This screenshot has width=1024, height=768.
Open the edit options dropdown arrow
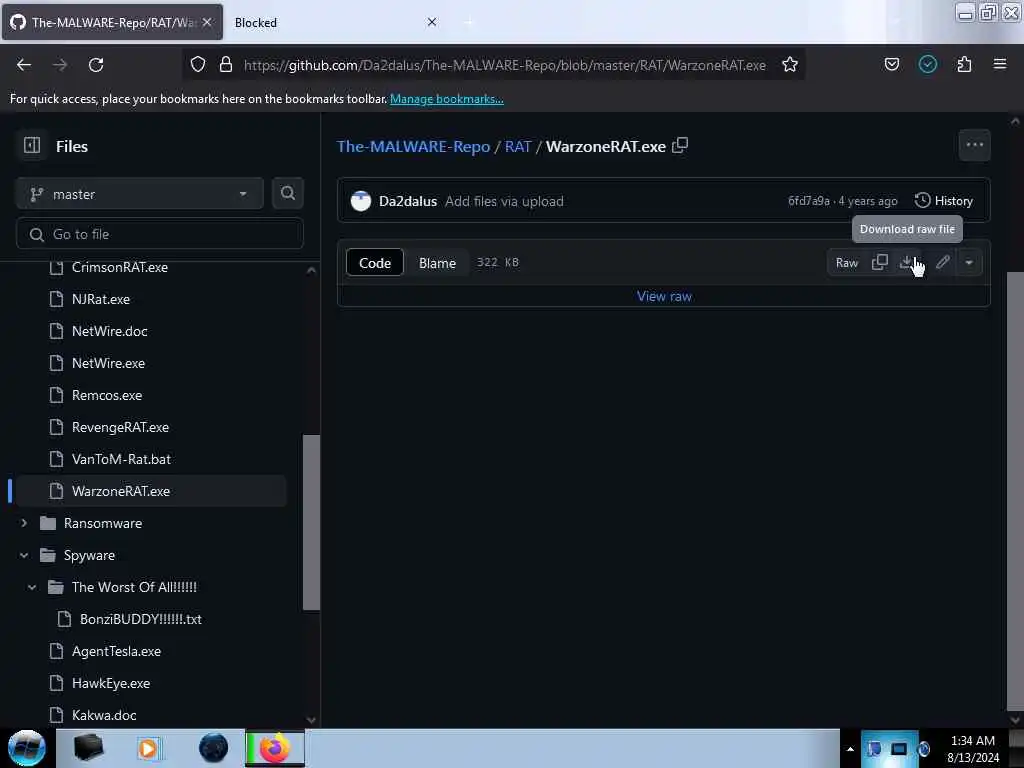(x=969, y=263)
